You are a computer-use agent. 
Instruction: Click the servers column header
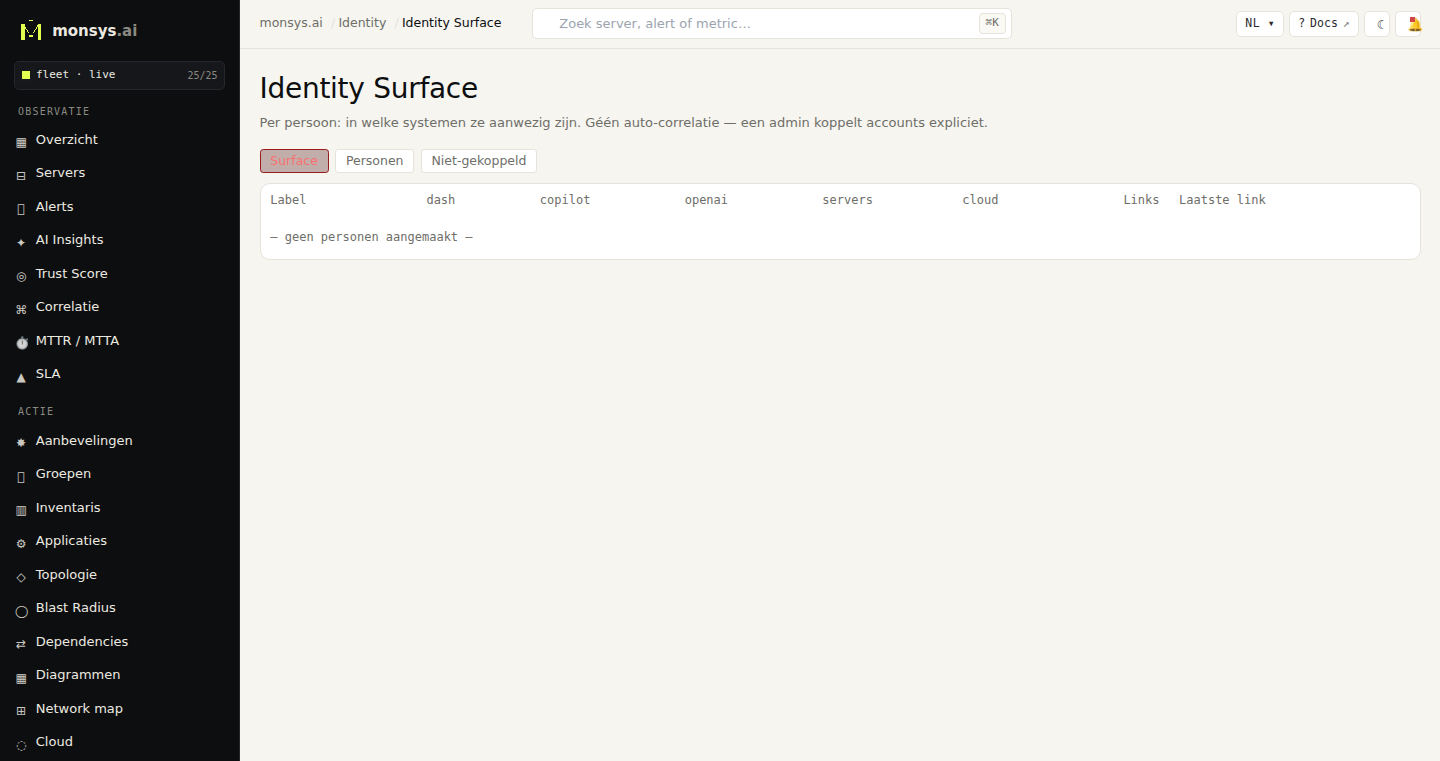coord(848,200)
